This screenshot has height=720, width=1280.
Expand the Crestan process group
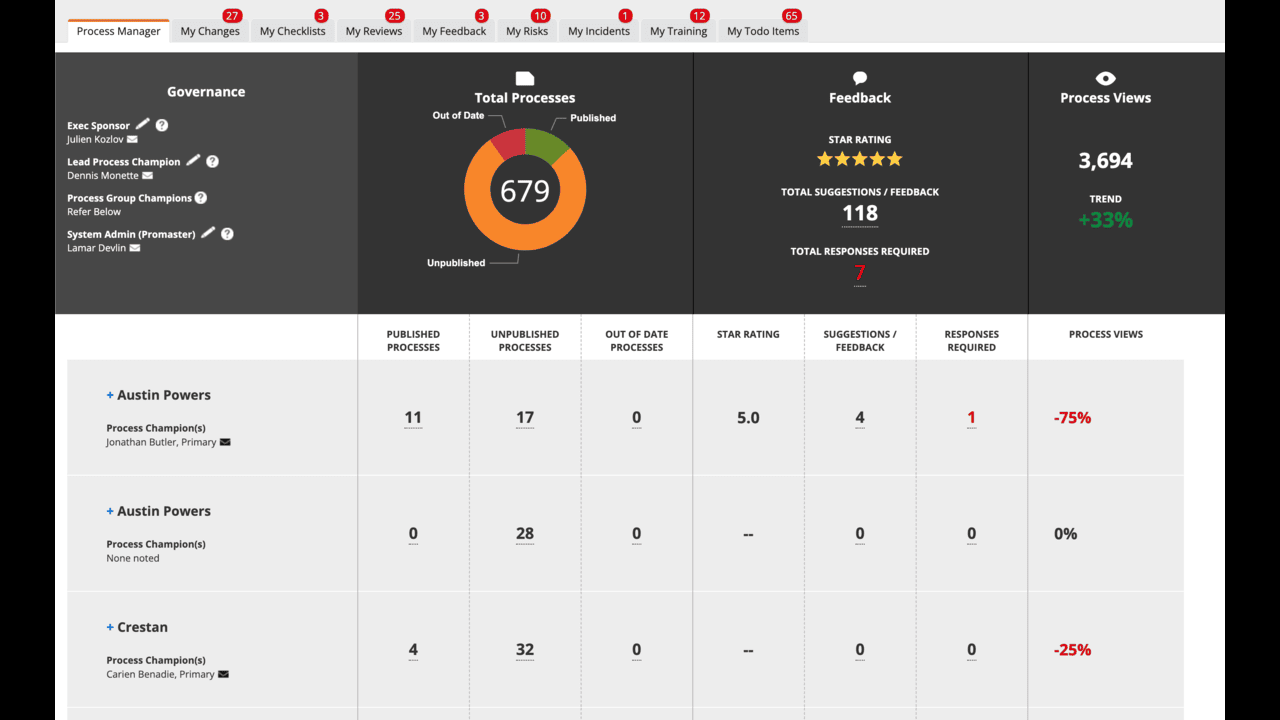(x=110, y=627)
